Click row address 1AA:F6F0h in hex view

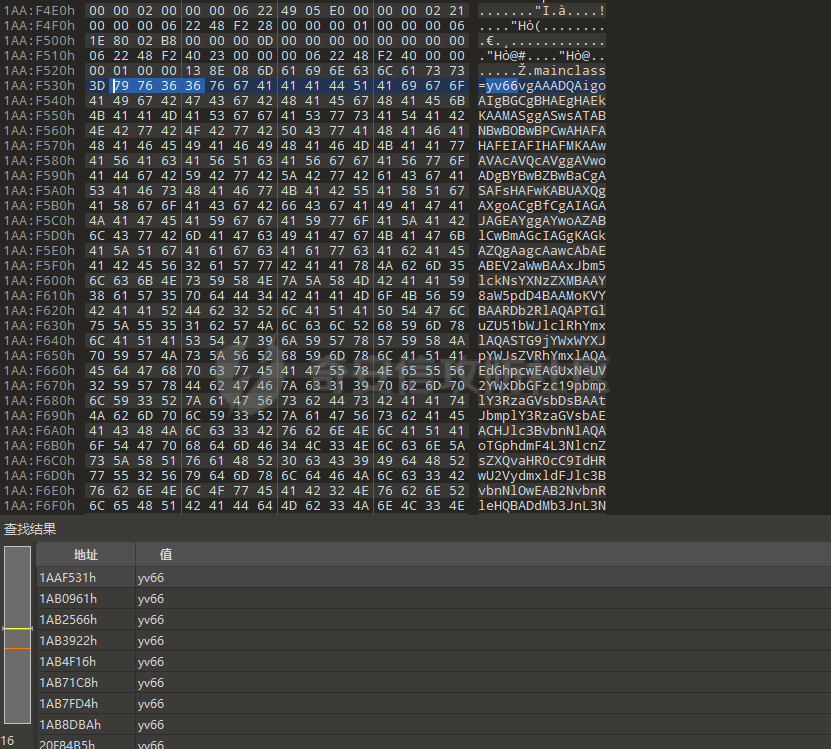click(39, 506)
